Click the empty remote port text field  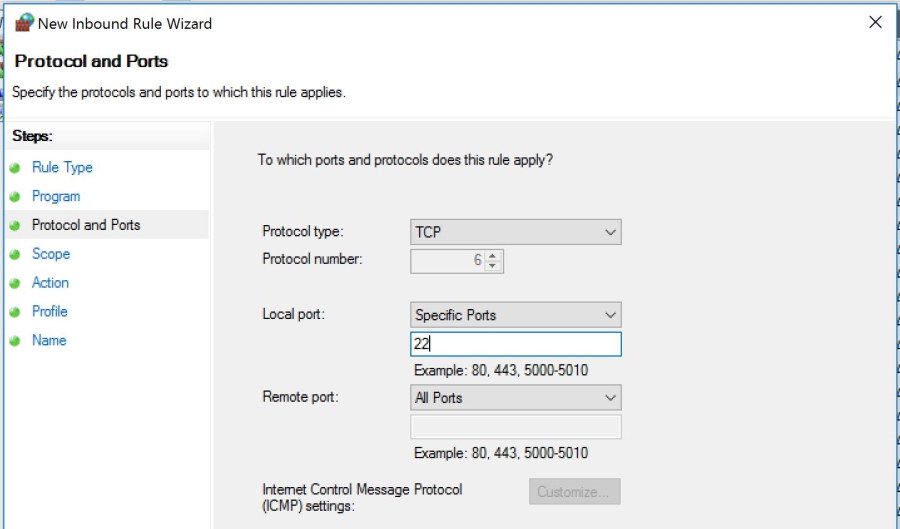[x=515, y=427]
